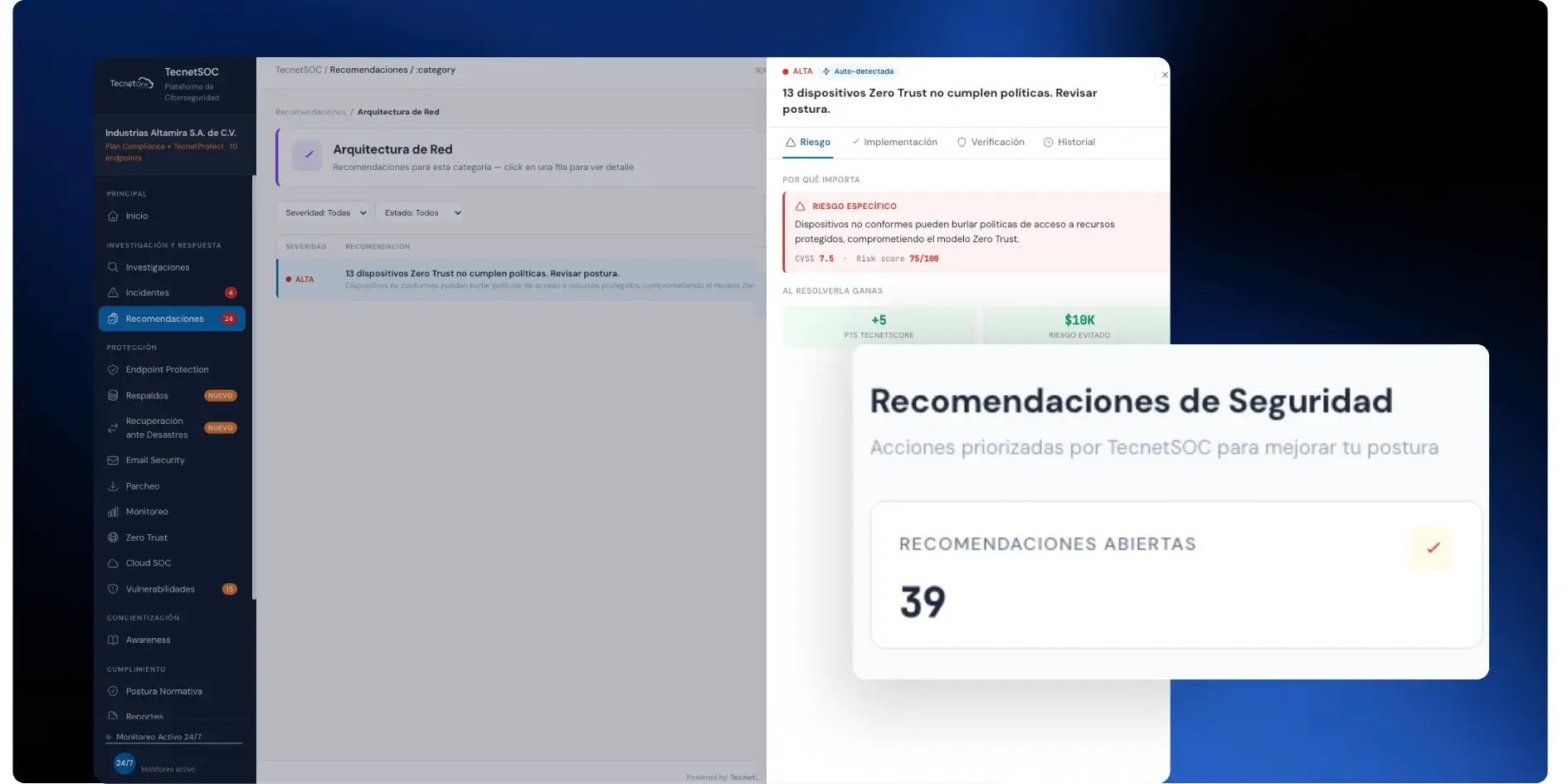Click the Reportes document icon

coord(113,716)
